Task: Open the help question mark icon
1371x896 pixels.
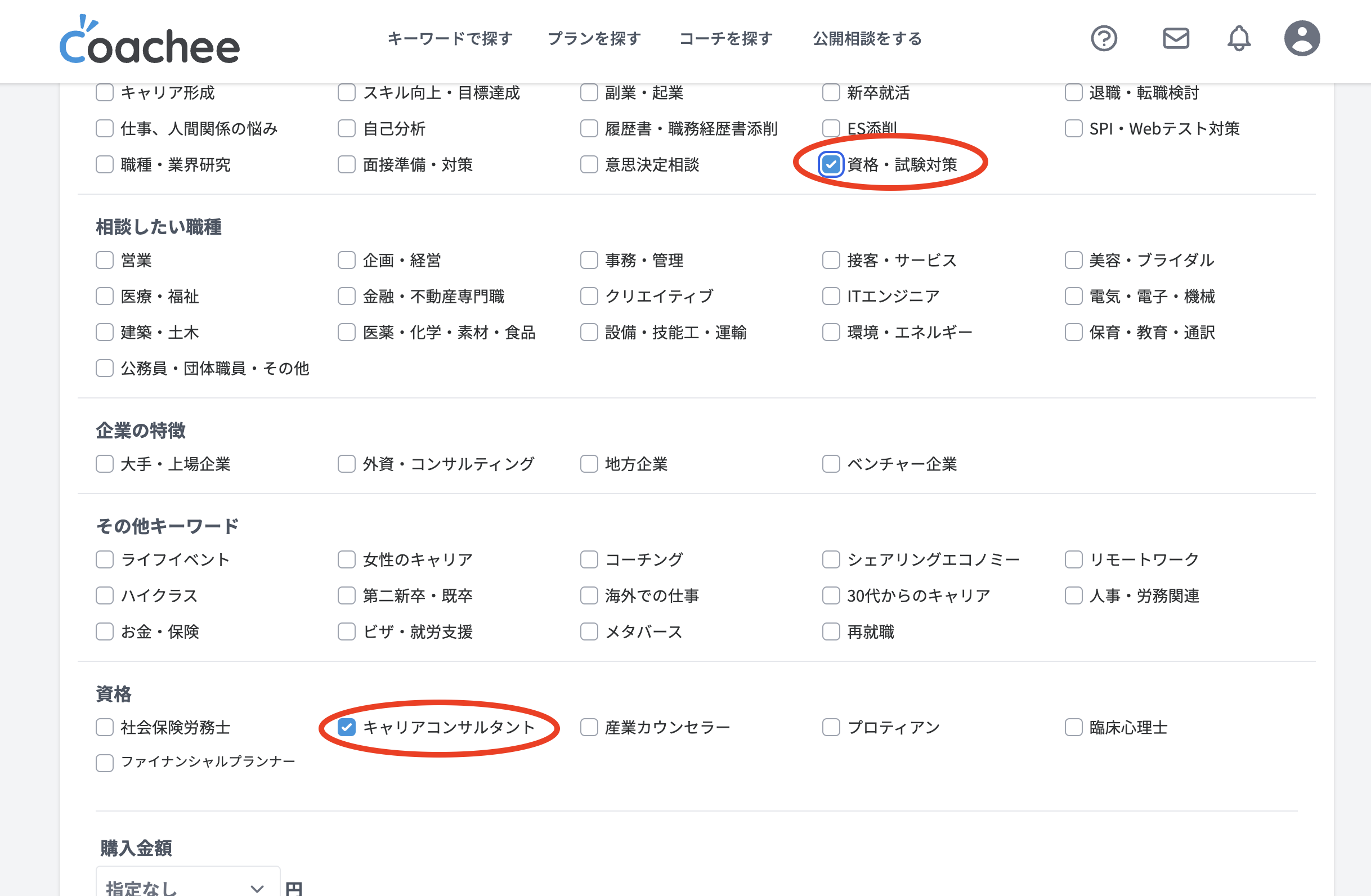Action: pos(1104,39)
